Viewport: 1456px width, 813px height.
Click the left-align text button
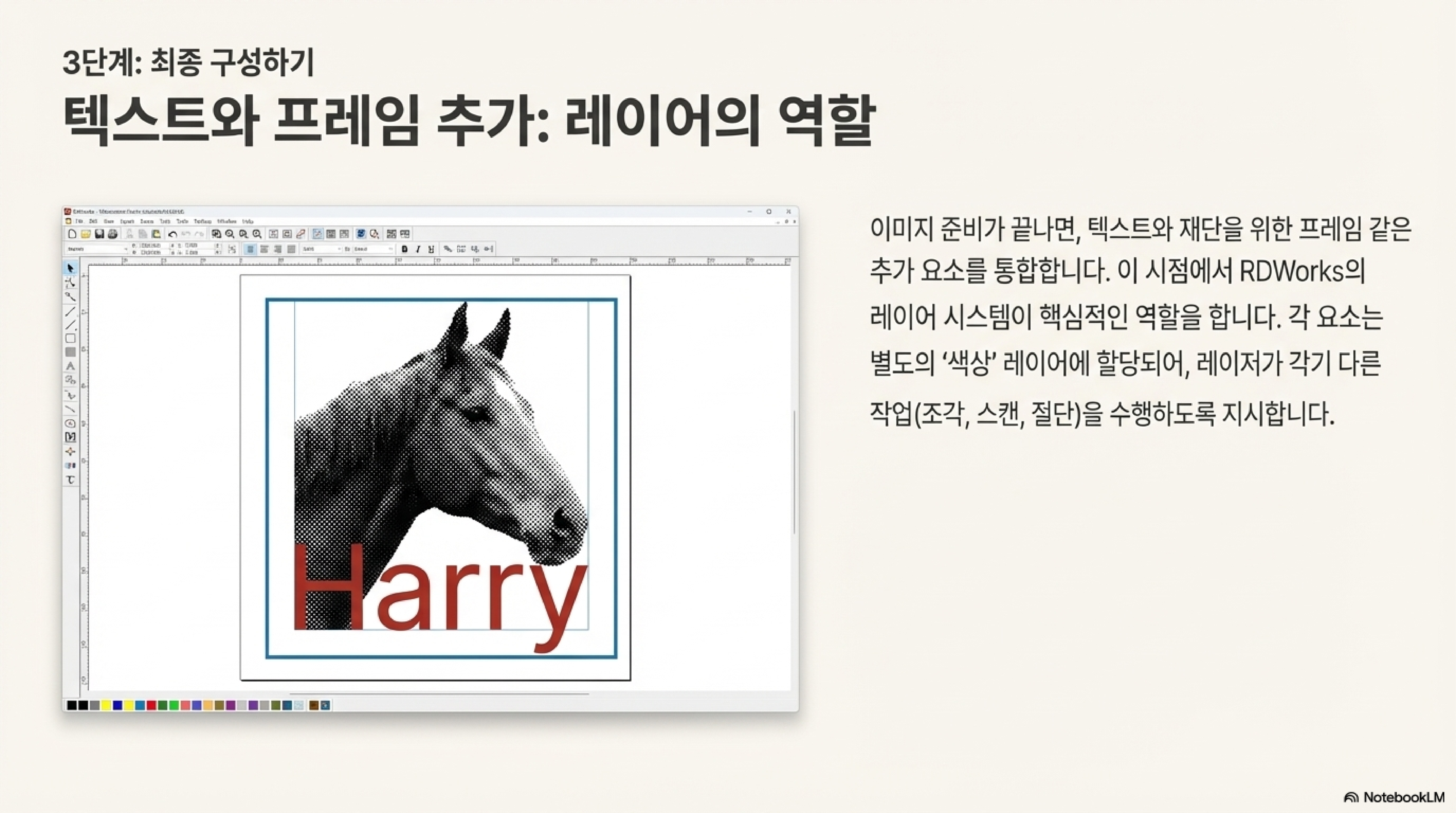[x=250, y=249]
